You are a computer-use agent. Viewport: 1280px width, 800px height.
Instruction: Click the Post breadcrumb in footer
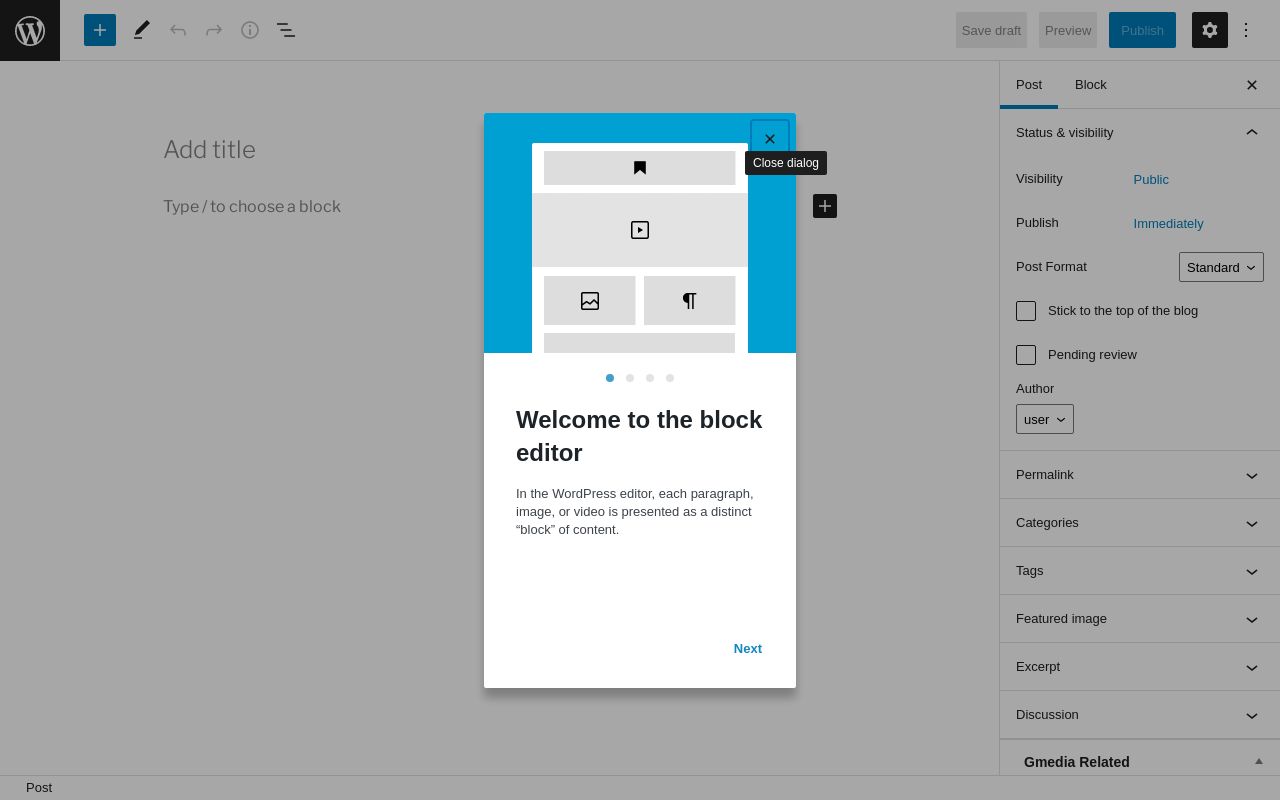[x=39, y=788]
